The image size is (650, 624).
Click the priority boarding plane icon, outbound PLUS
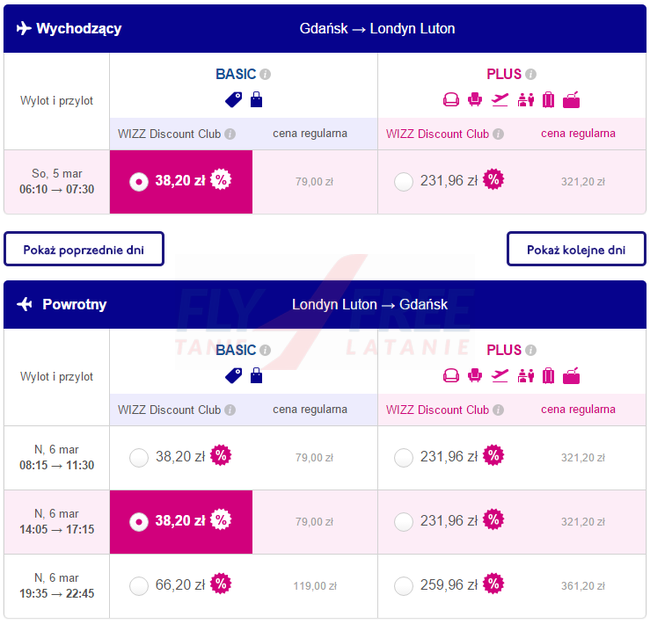click(500, 99)
